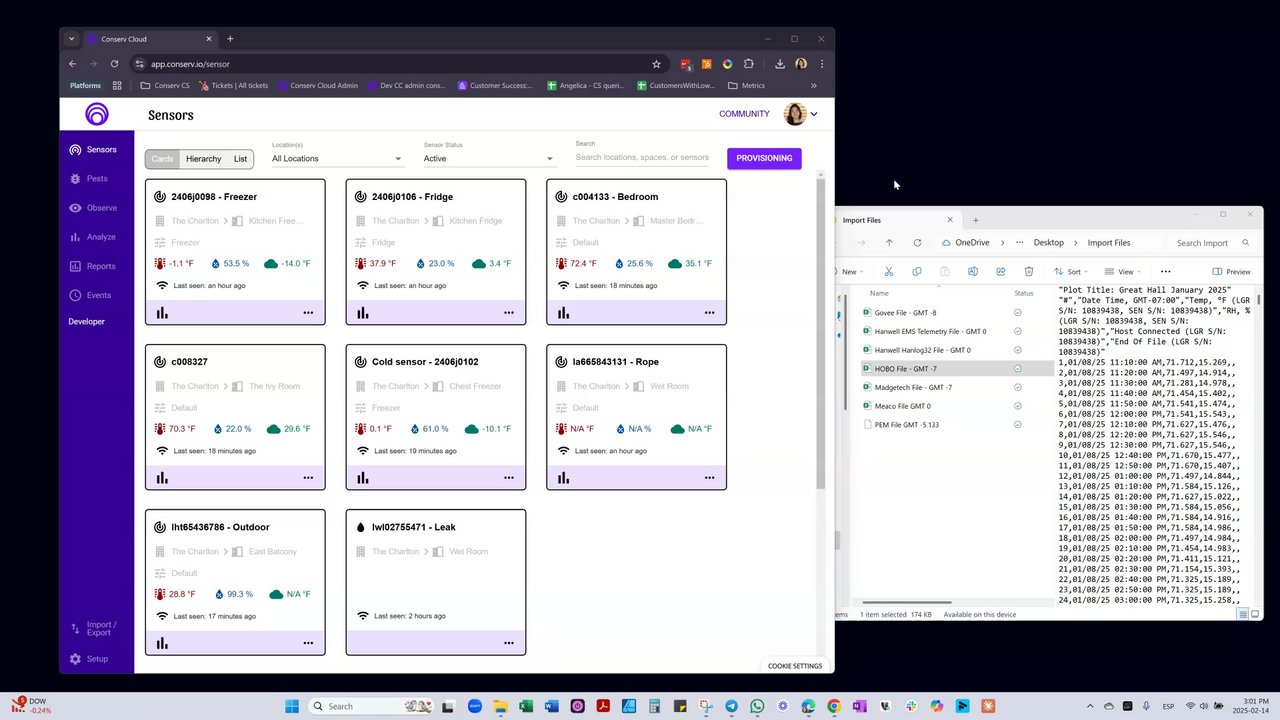
Task: Click Delete in the Import Files toolbar
Action: (1028, 271)
